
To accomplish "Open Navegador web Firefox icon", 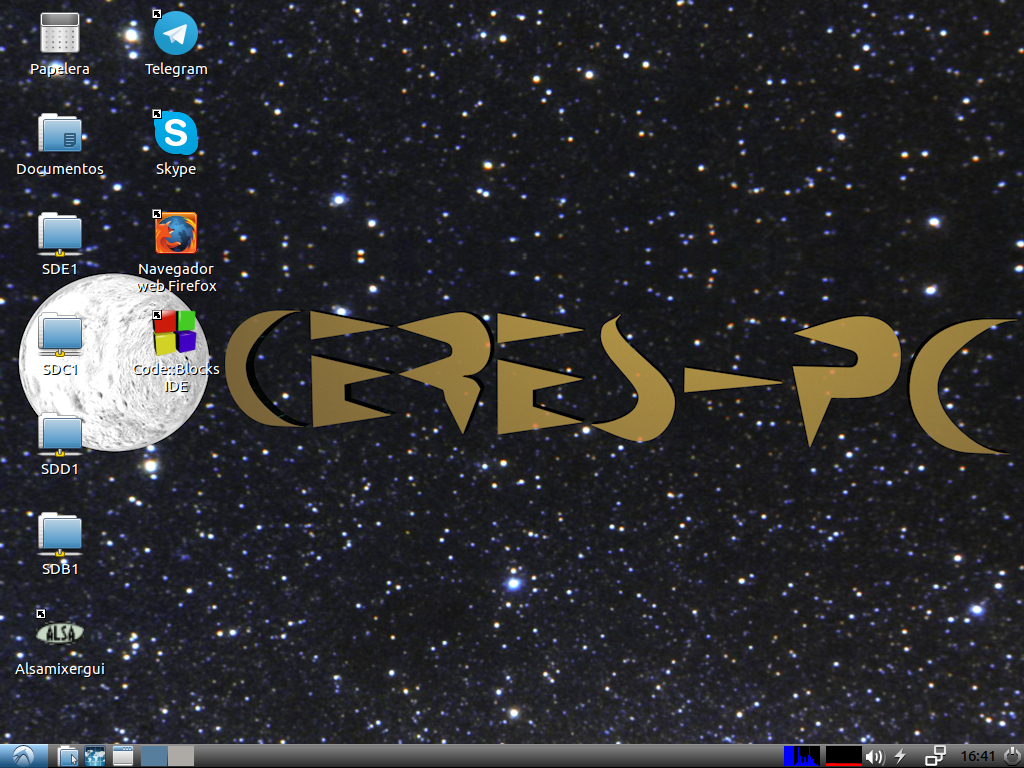I will point(176,234).
